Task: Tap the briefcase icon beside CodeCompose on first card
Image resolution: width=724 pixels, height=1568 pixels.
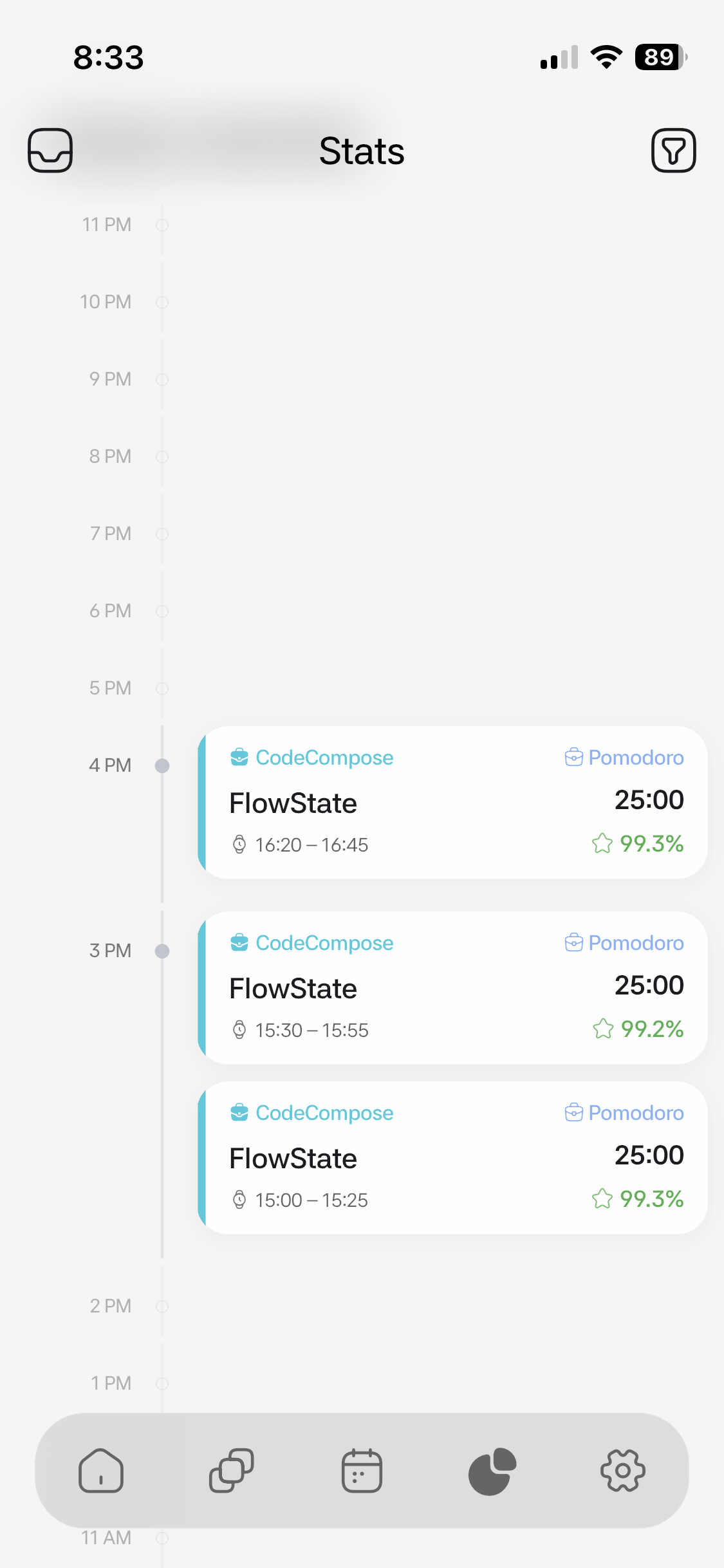Action: [239, 757]
